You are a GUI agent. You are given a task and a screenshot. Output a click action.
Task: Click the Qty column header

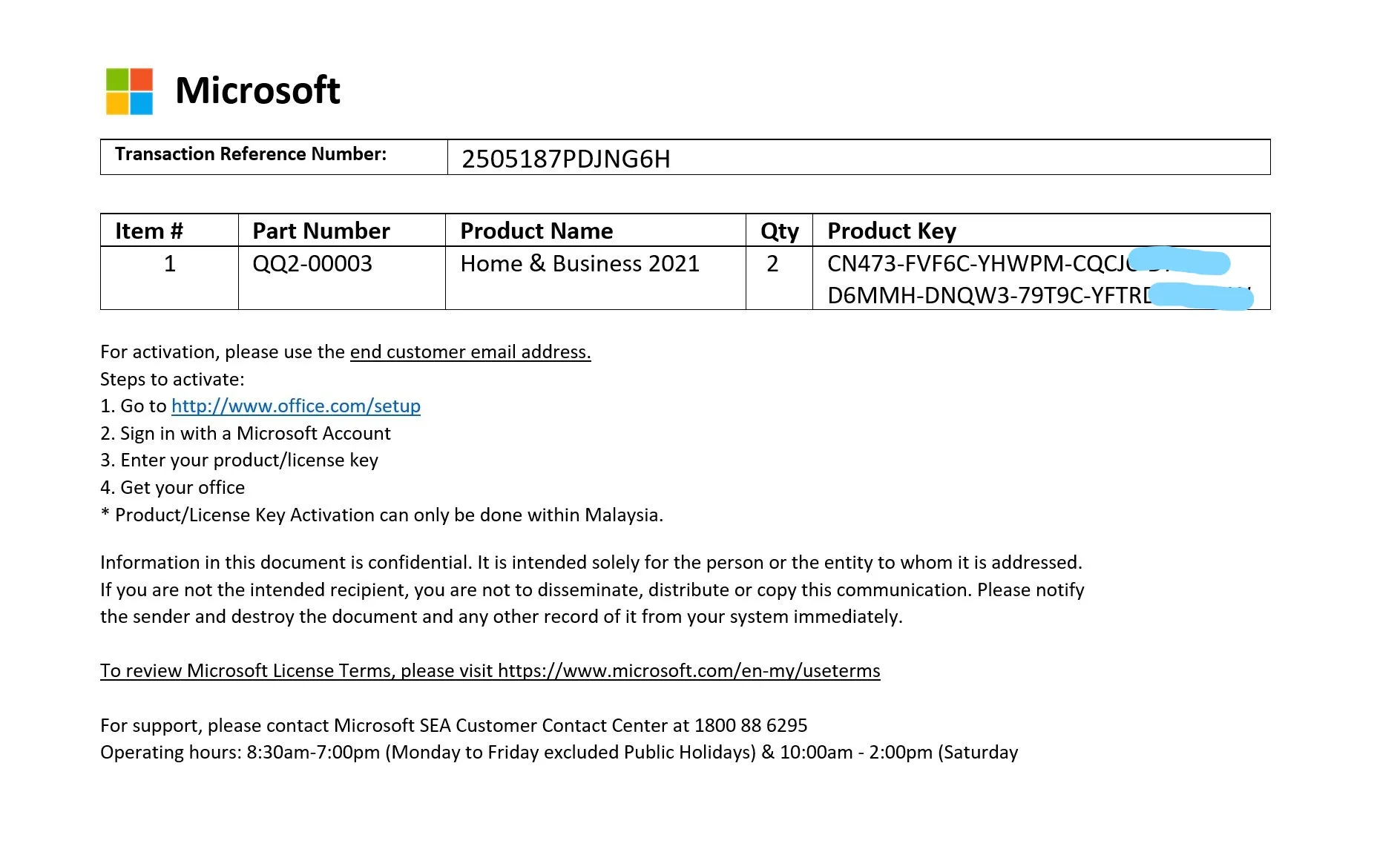tap(779, 231)
